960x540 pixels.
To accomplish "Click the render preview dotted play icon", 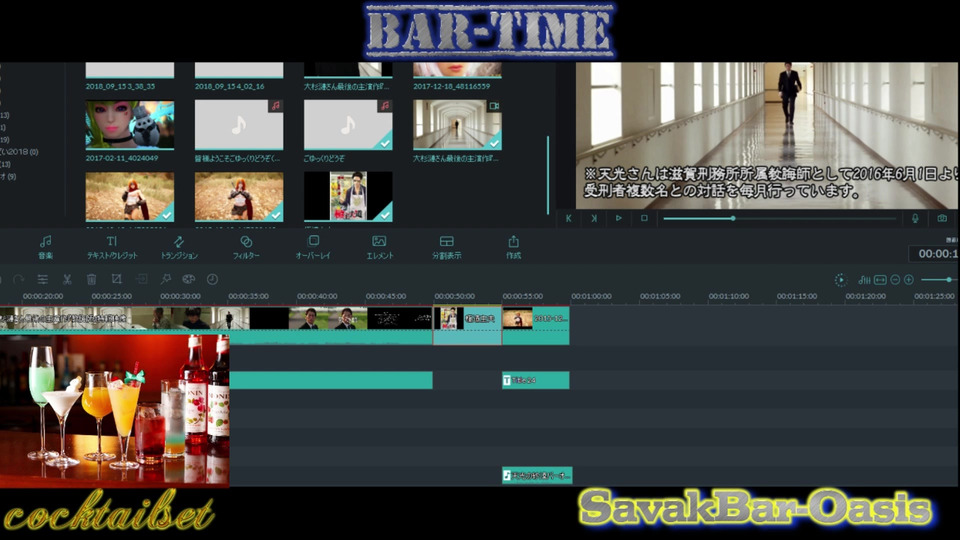I will (841, 280).
